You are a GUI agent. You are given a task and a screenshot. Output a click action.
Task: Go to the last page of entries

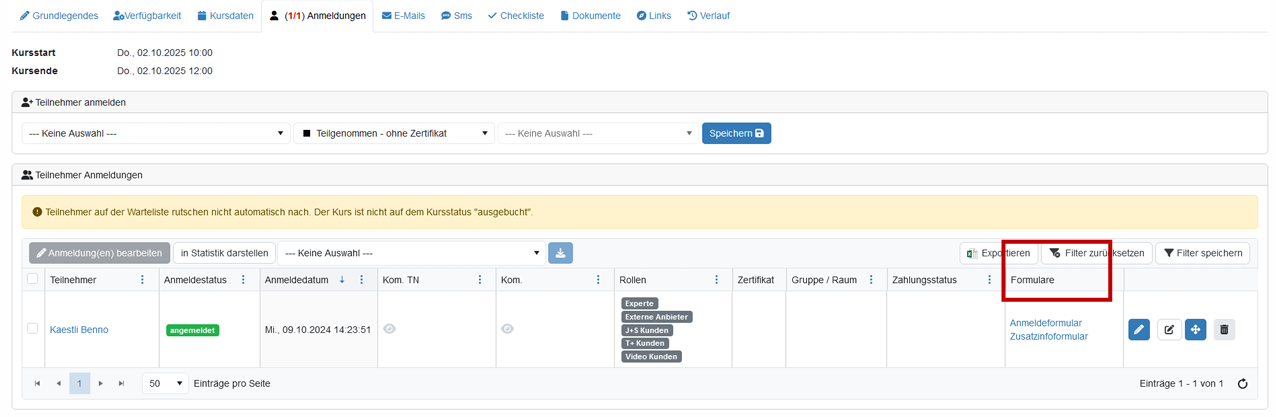pos(122,384)
